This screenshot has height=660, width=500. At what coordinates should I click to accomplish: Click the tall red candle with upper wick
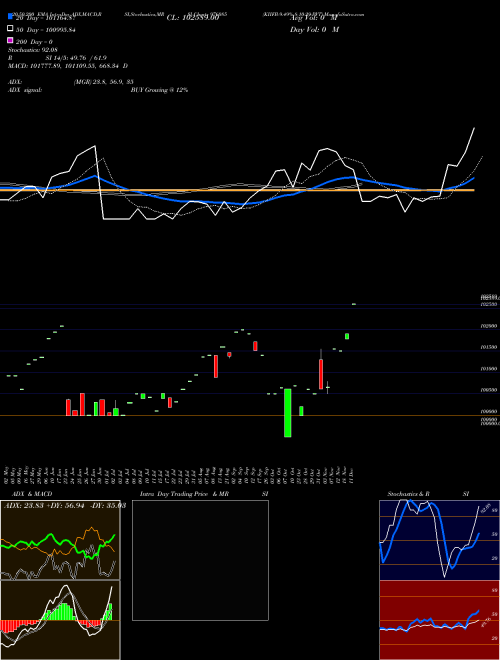(321, 374)
